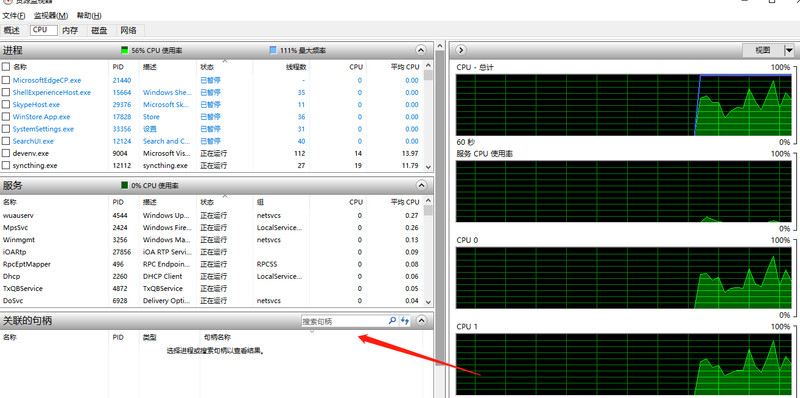This screenshot has height=398, width=800.
Task: Check the MicrosoftEdgeCP.exe process box
Action: 6,80
